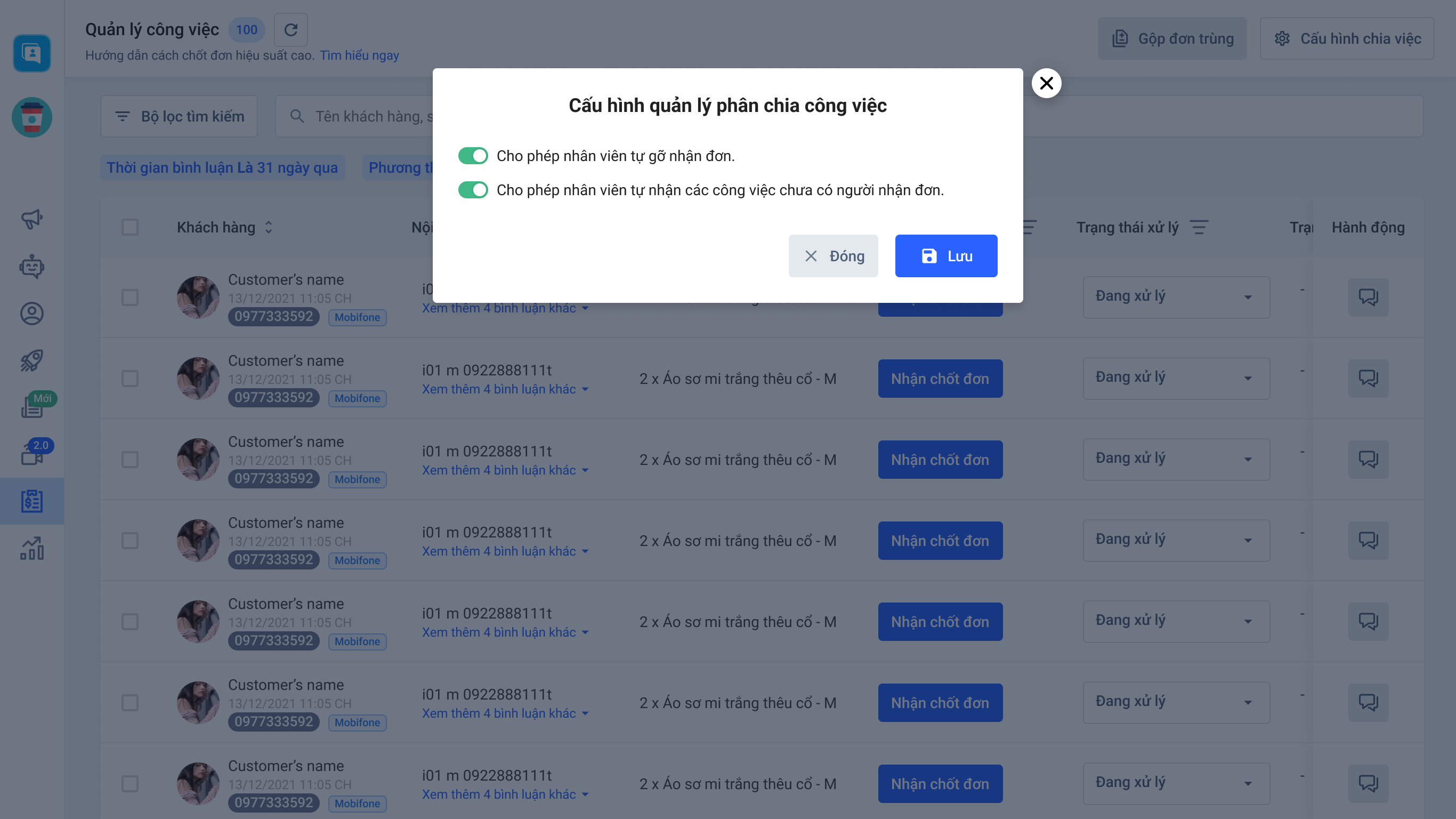
Task: Tick the select-all checkbox in the table header
Action: (x=130, y=227)
